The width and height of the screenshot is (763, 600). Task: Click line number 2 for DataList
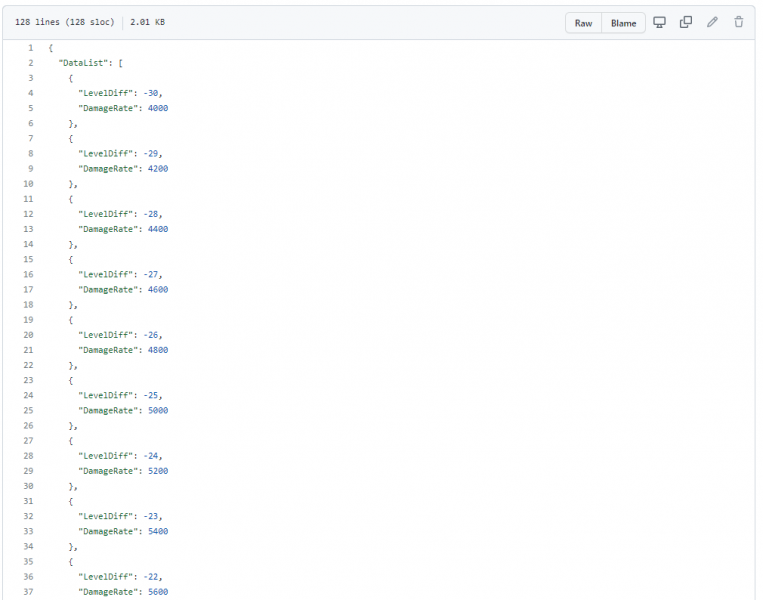point(31,63)
